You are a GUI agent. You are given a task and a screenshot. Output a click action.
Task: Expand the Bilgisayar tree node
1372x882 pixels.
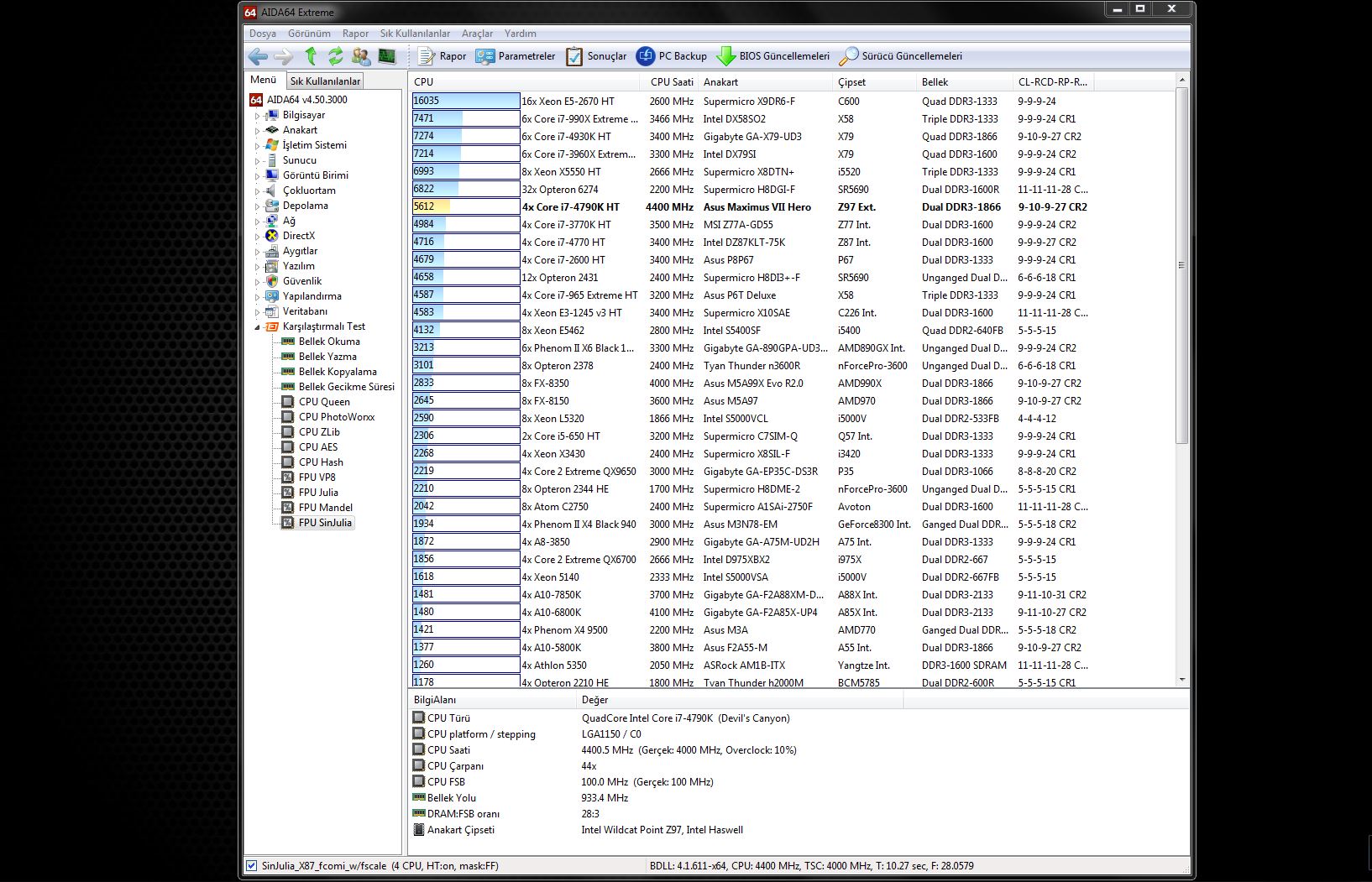258,115
